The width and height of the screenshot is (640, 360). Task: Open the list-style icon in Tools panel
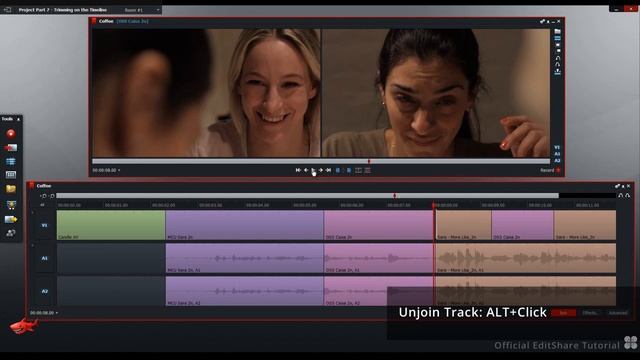pyautogui.click(x=11, y=161)
